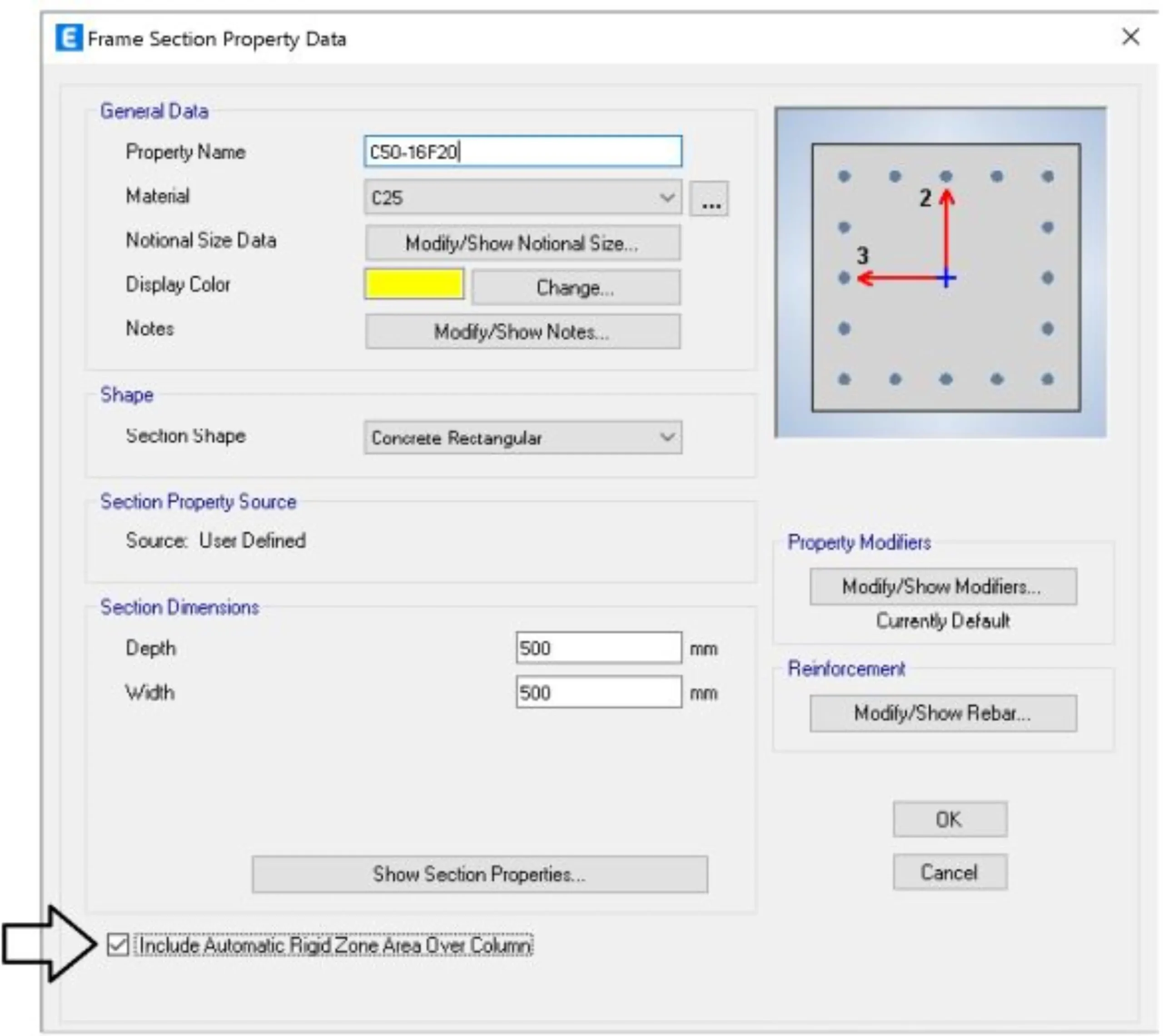This screenshot has width=1163, height=1036.
Task: Click the Depth input field
Action: [x=598, y=648]
